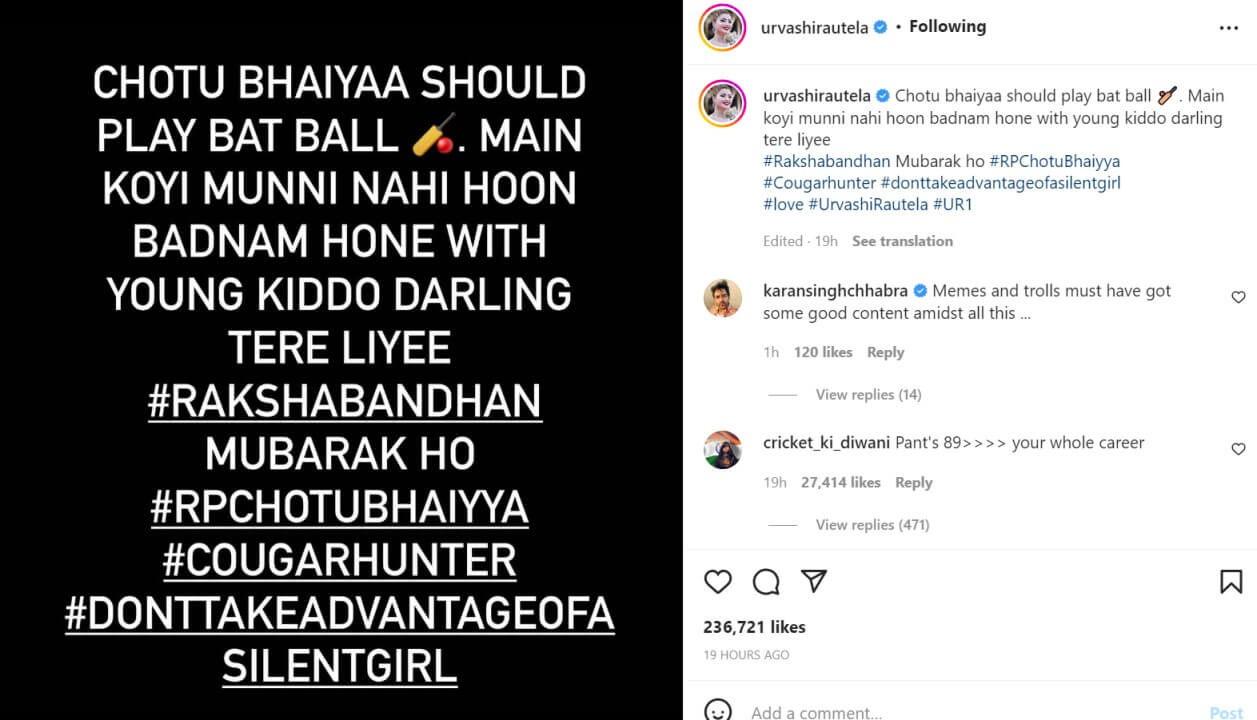Share post via paper plane icon
Image resolution: width=1257 pixels, height=720 pixels.
pyautogui.click(x=814, y=581)
